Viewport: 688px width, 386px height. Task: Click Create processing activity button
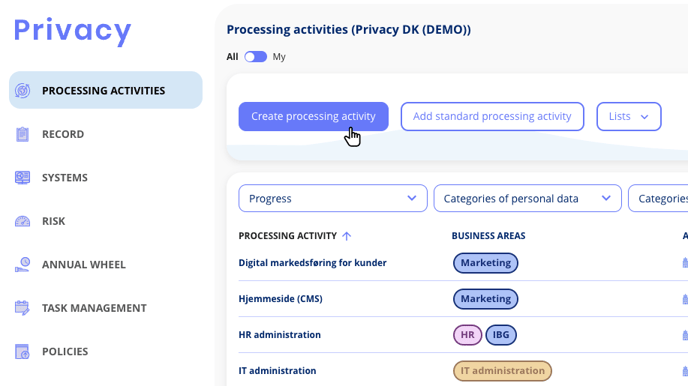313,116
